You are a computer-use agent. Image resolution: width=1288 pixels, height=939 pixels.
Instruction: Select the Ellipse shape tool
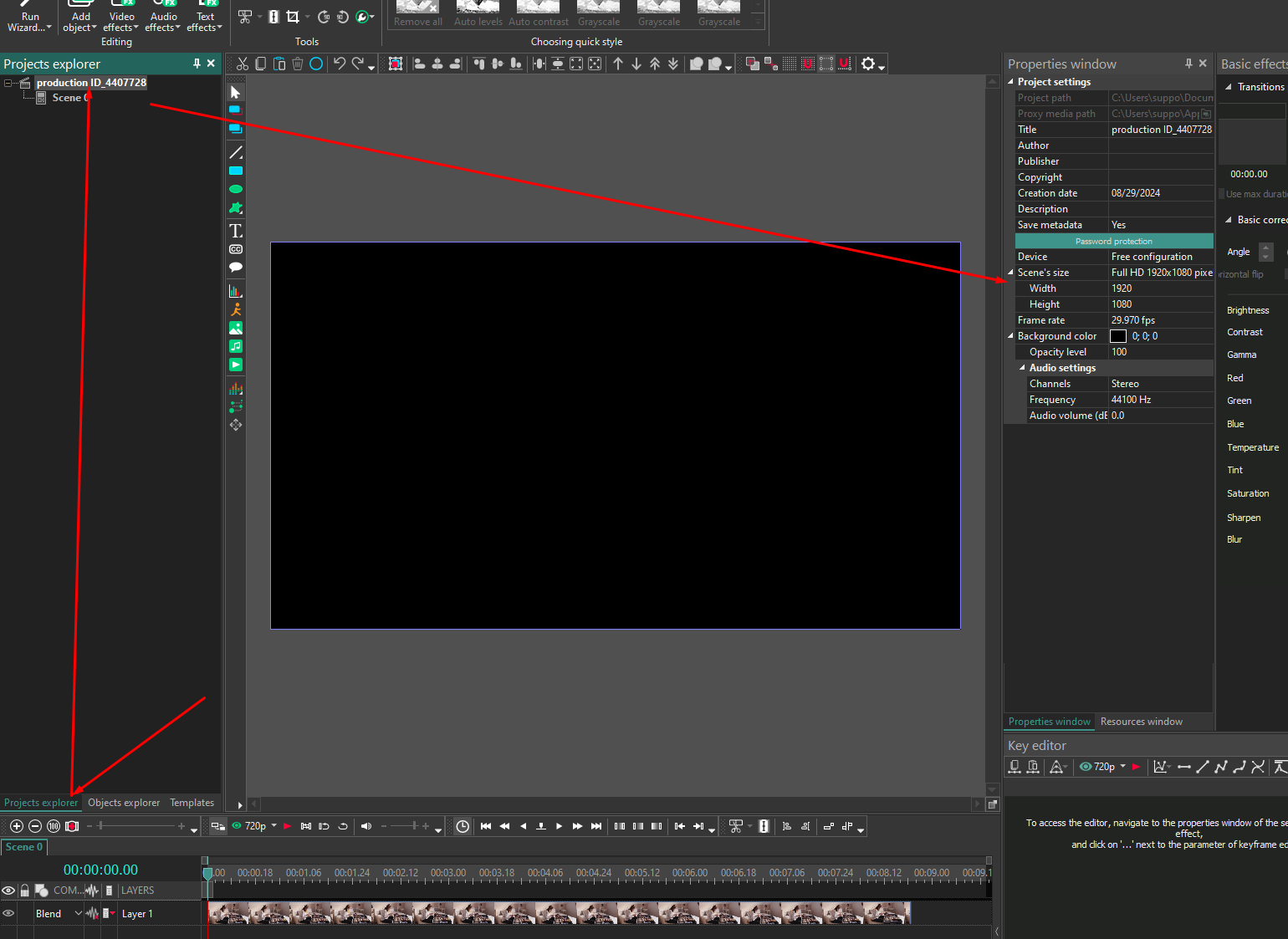click(x=236, y=189)
